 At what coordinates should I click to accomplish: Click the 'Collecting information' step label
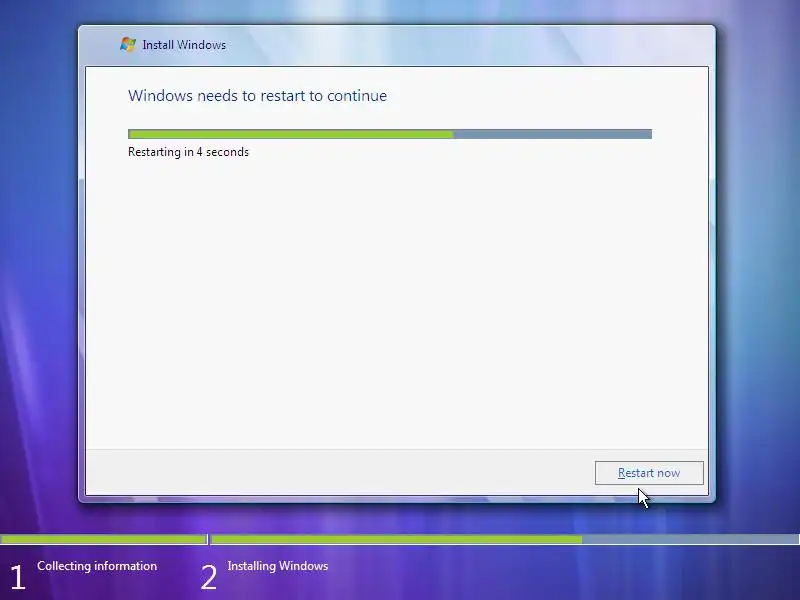click(97, 566)
